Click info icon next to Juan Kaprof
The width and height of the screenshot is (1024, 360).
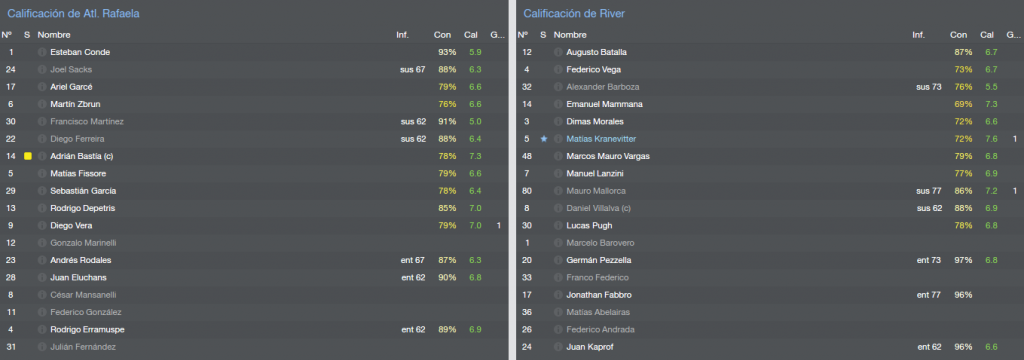[x=558, y=347]
